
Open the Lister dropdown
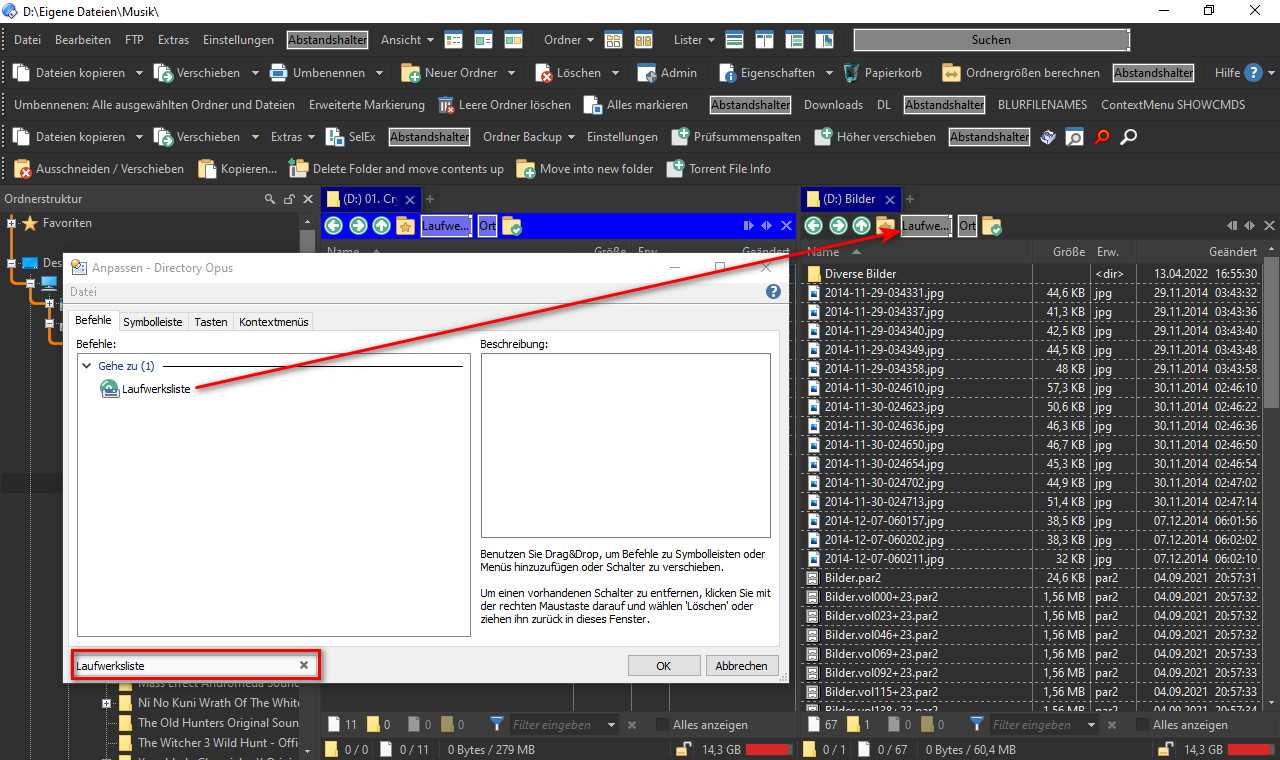(x=694, y=40)
